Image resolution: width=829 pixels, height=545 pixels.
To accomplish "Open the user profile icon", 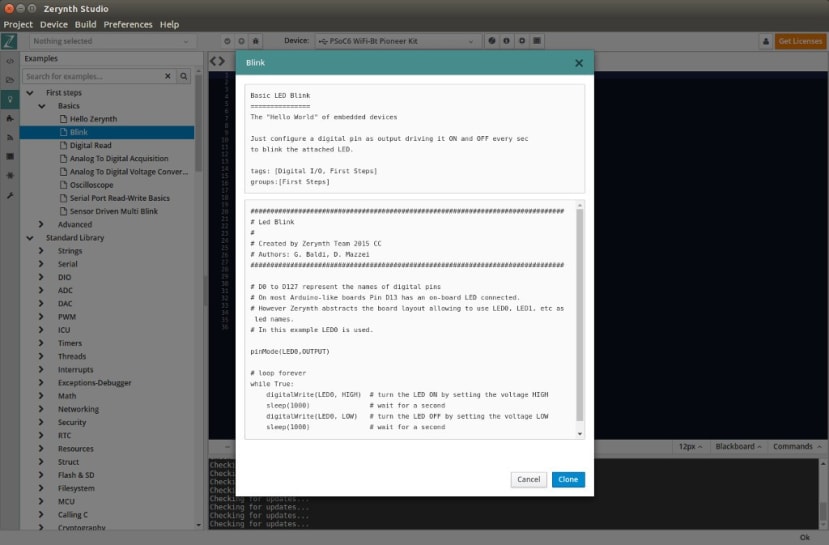I will pyautogui.click(x=766, y=41).
